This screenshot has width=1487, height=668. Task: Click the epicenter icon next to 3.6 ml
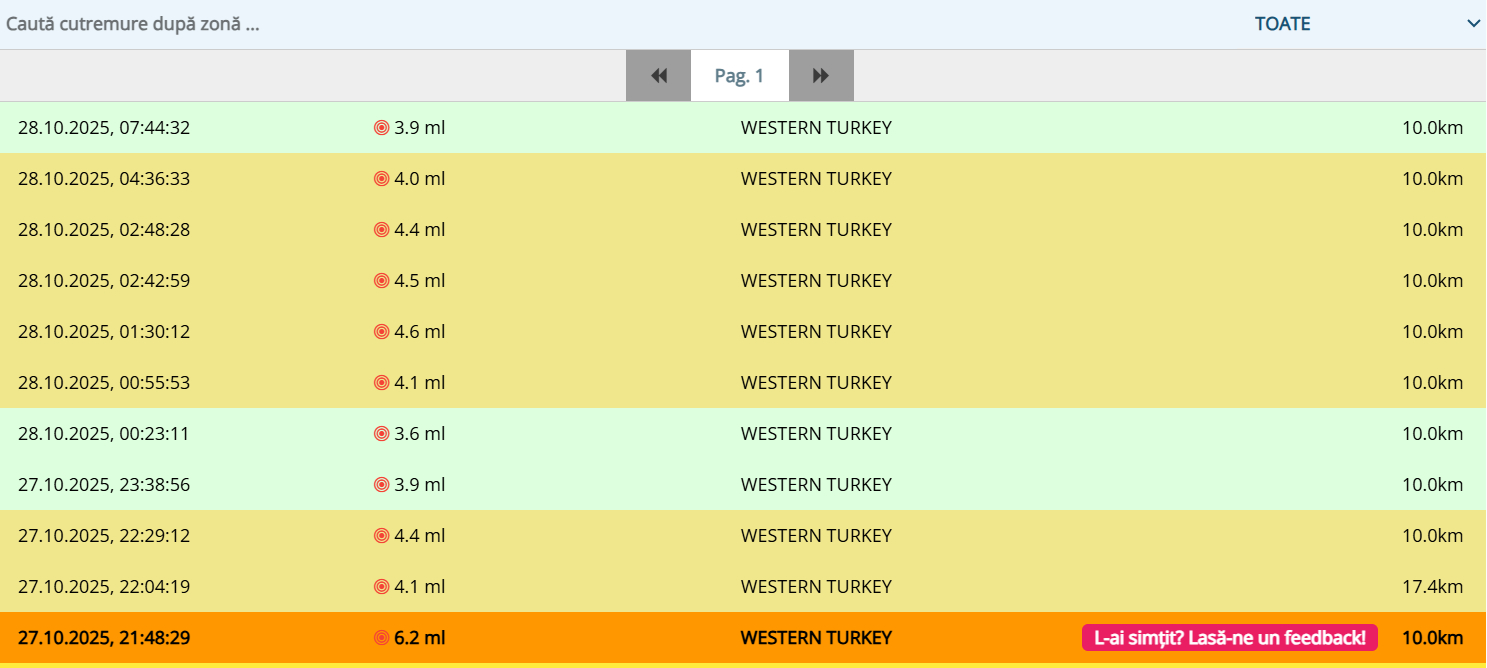[381, 434]
